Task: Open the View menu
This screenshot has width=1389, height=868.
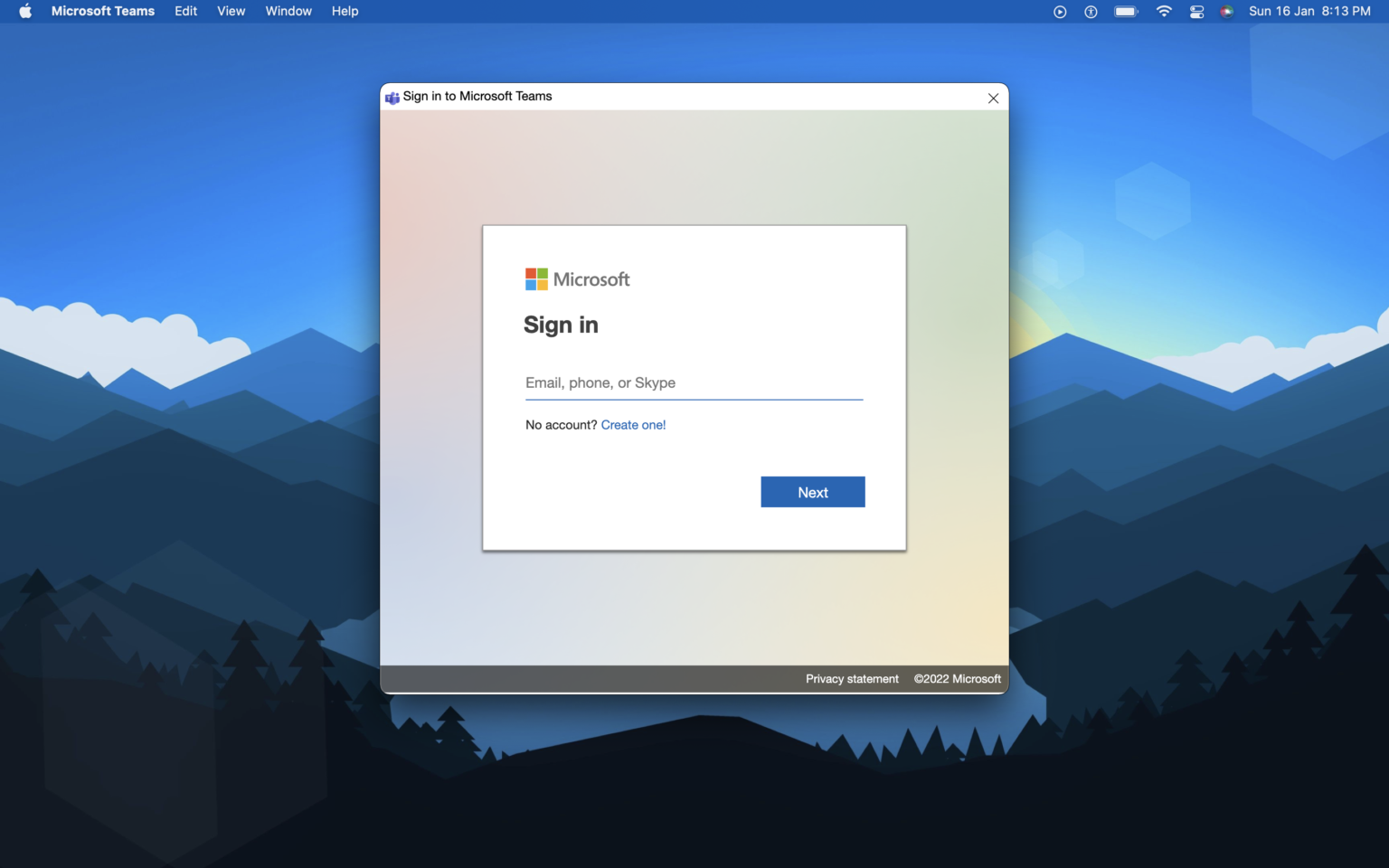Action: click(231, 11)
